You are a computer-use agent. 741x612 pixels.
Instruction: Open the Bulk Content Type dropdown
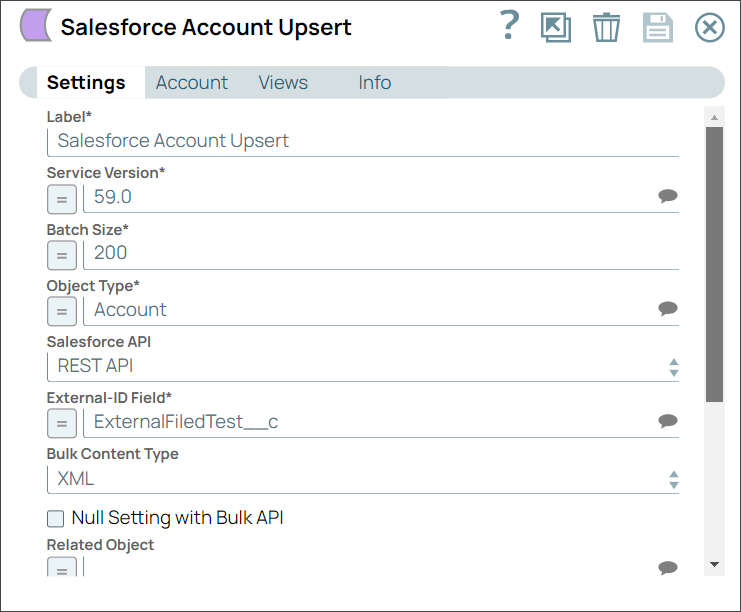click(363, 479)
